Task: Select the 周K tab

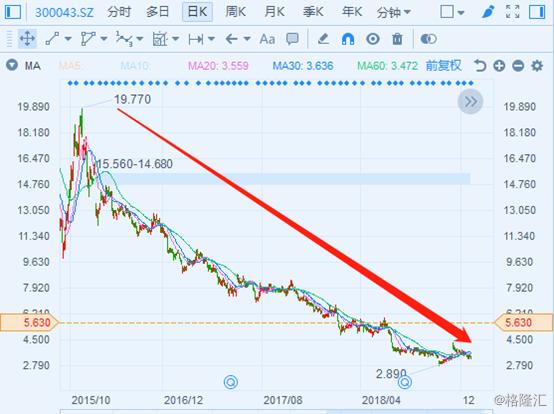Action: coord(236,12)
